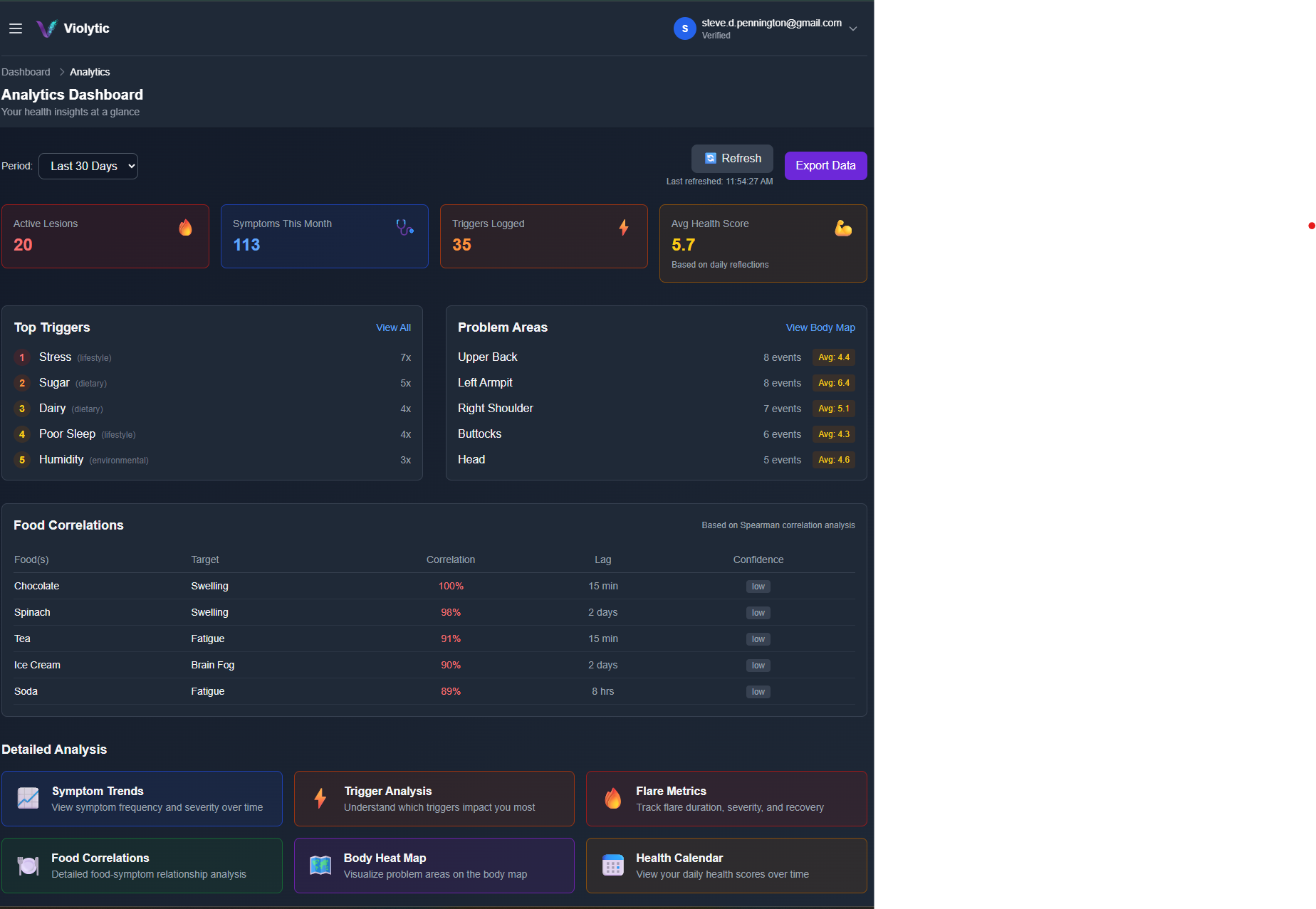The image size is (1316, 909).
Task: Open the hamburger navigation menu
Action: (x=15, y=28)
